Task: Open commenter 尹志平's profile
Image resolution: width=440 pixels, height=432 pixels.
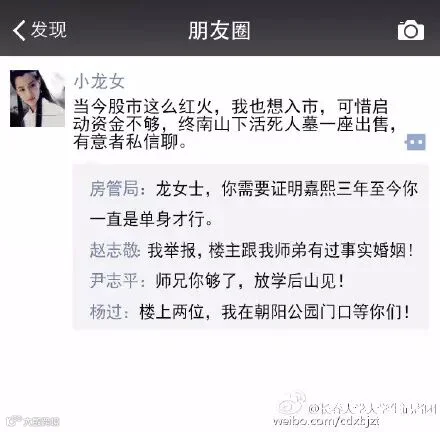Action: click(114, 280)
